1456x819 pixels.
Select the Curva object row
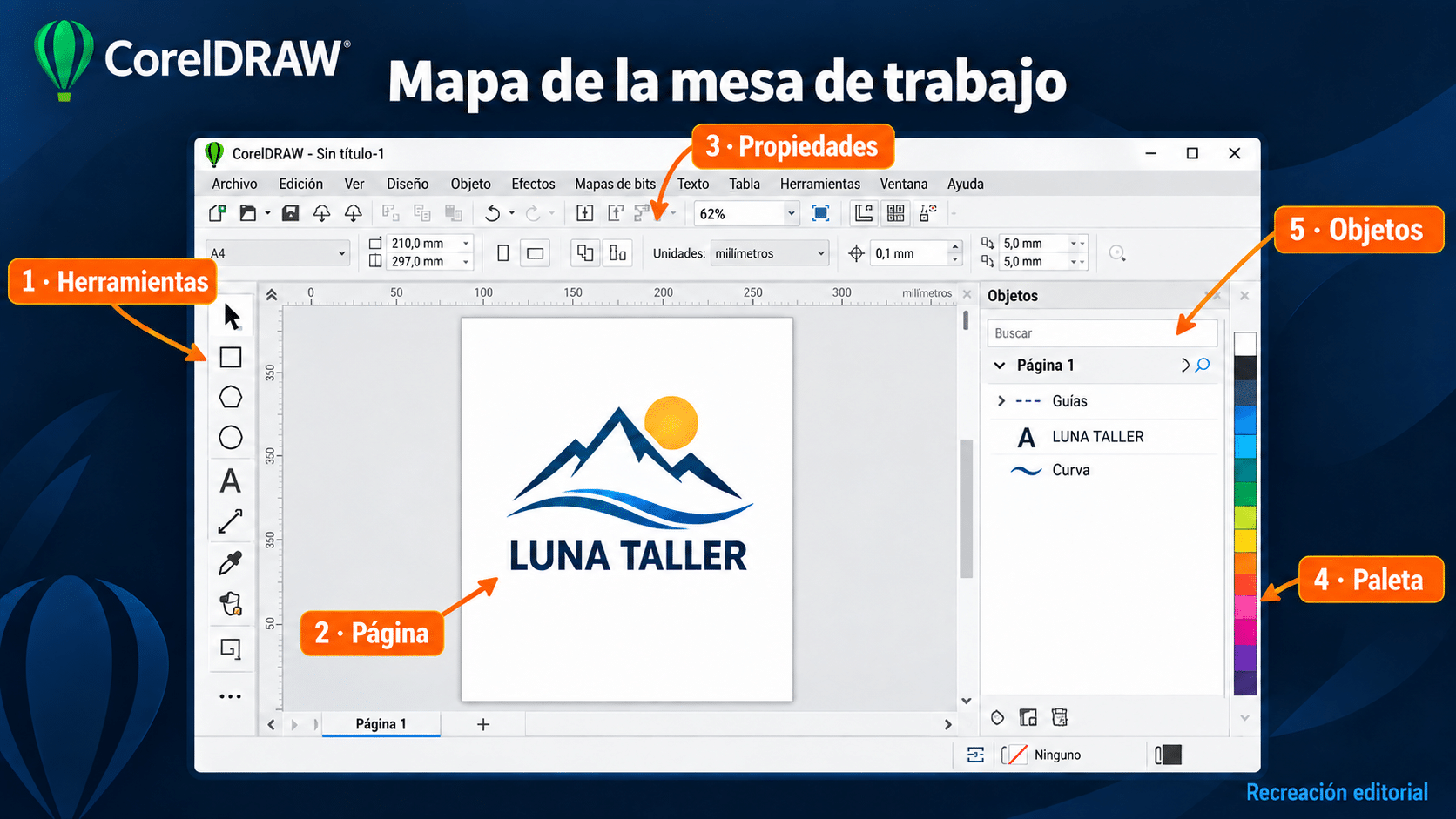point(1102,470)
